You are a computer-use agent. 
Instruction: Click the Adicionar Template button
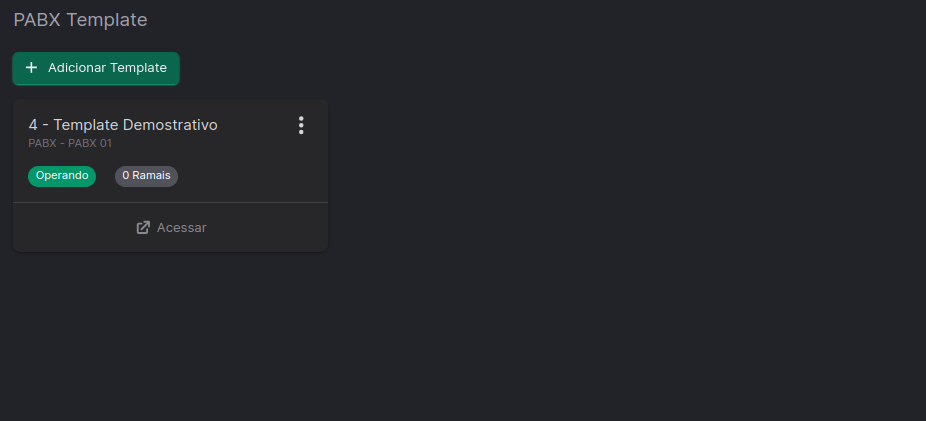tap(96, 68)
